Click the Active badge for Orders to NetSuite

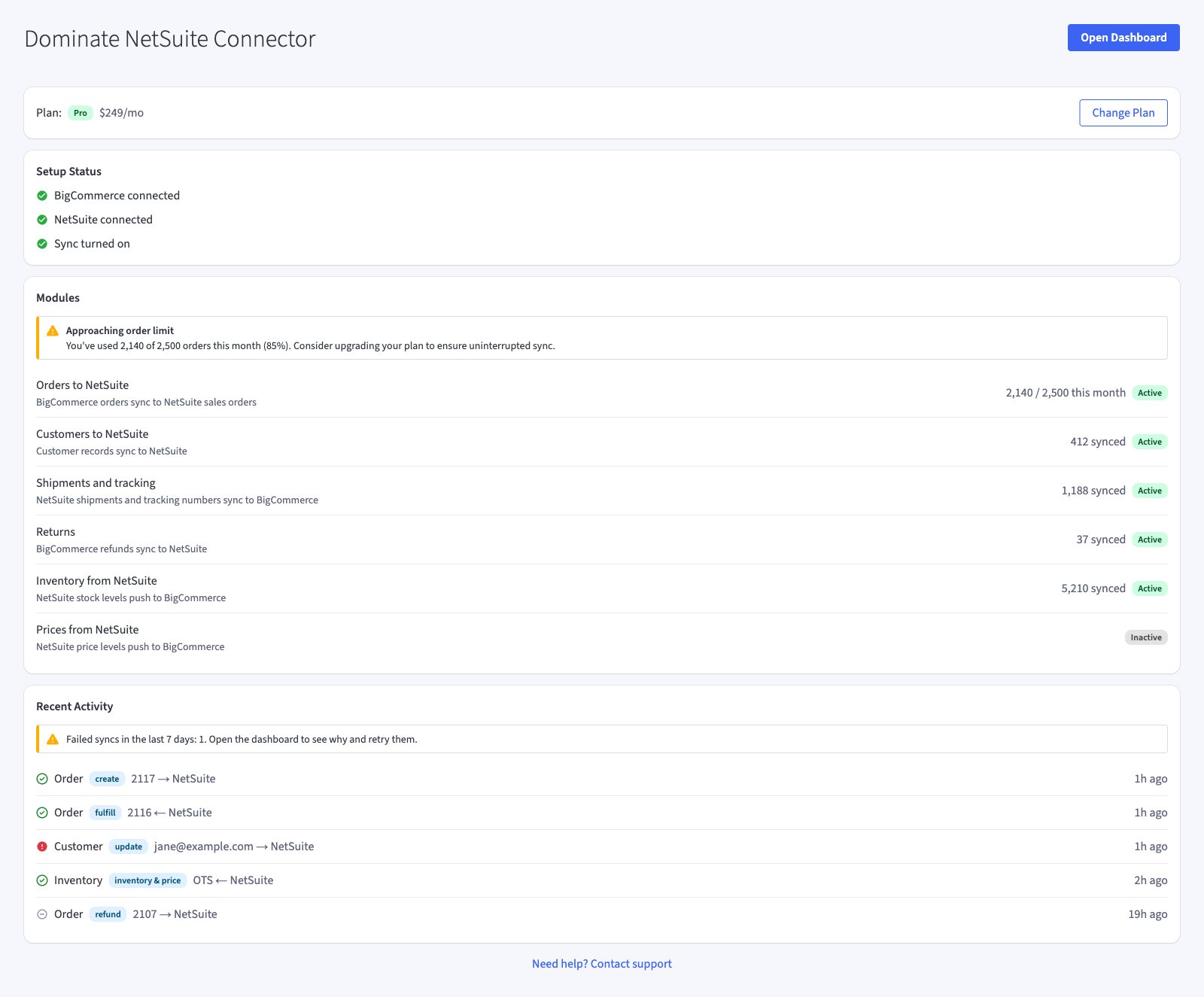[1150, 393]
